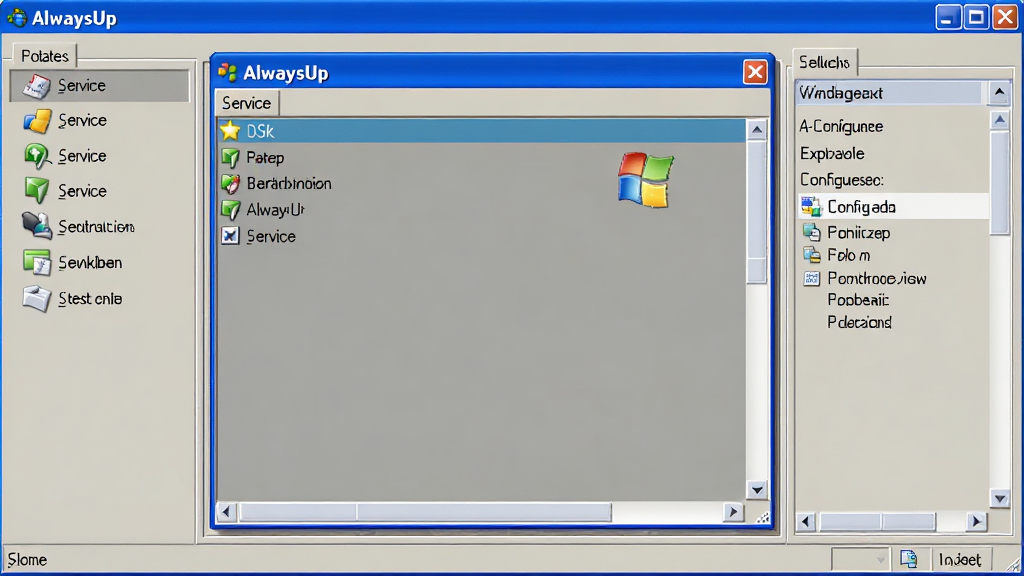Viewport: 1024px width, 576px height.
Task: Click the green shield icon beside AlwayUr
Action: point(230,210)
